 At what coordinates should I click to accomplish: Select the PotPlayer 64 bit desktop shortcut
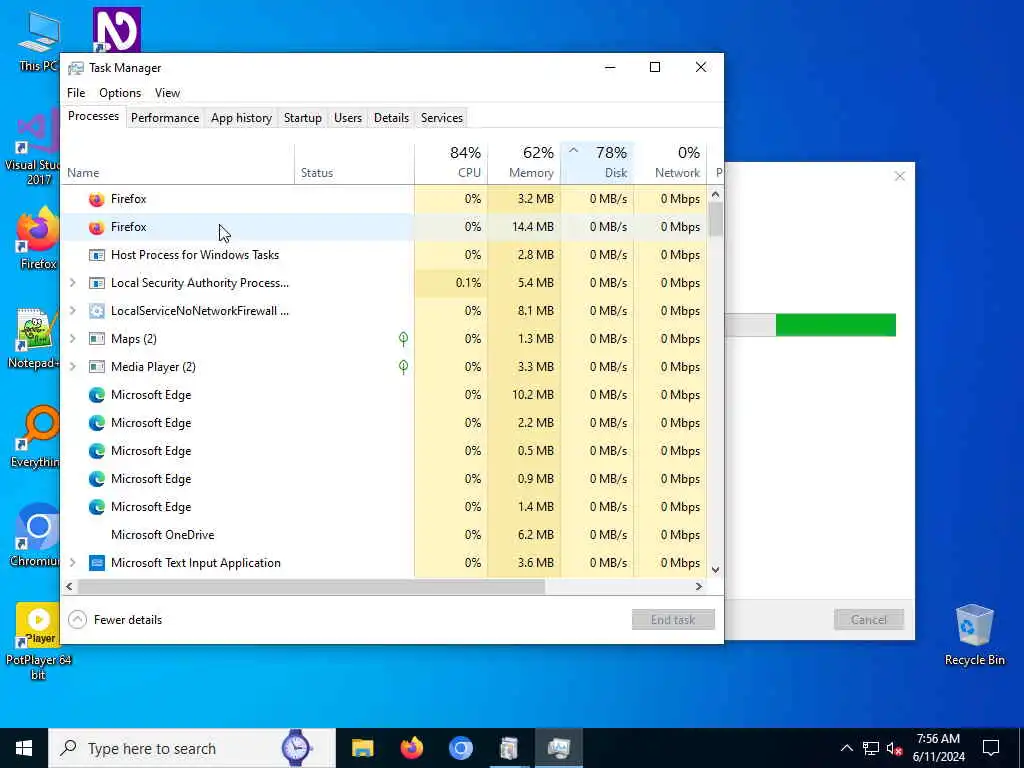[x=38, y=642]
